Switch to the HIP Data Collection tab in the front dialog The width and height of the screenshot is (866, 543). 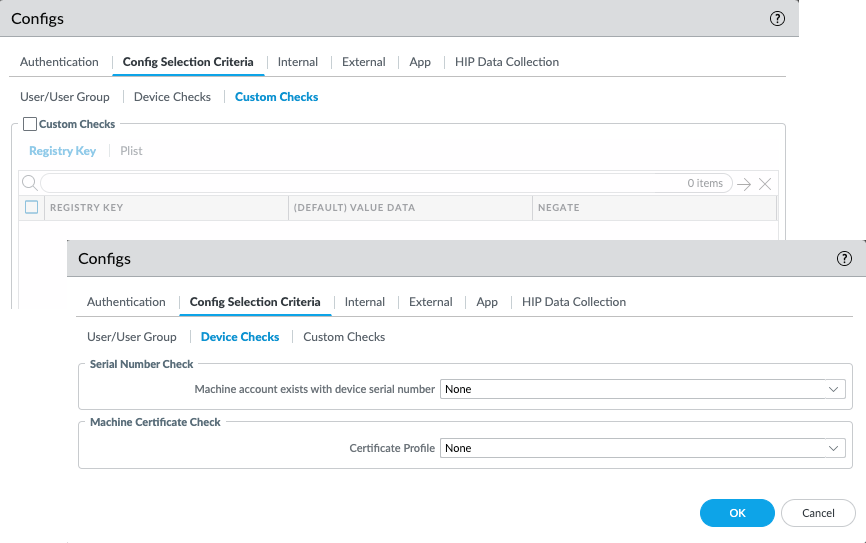click(x=572, y=302)
